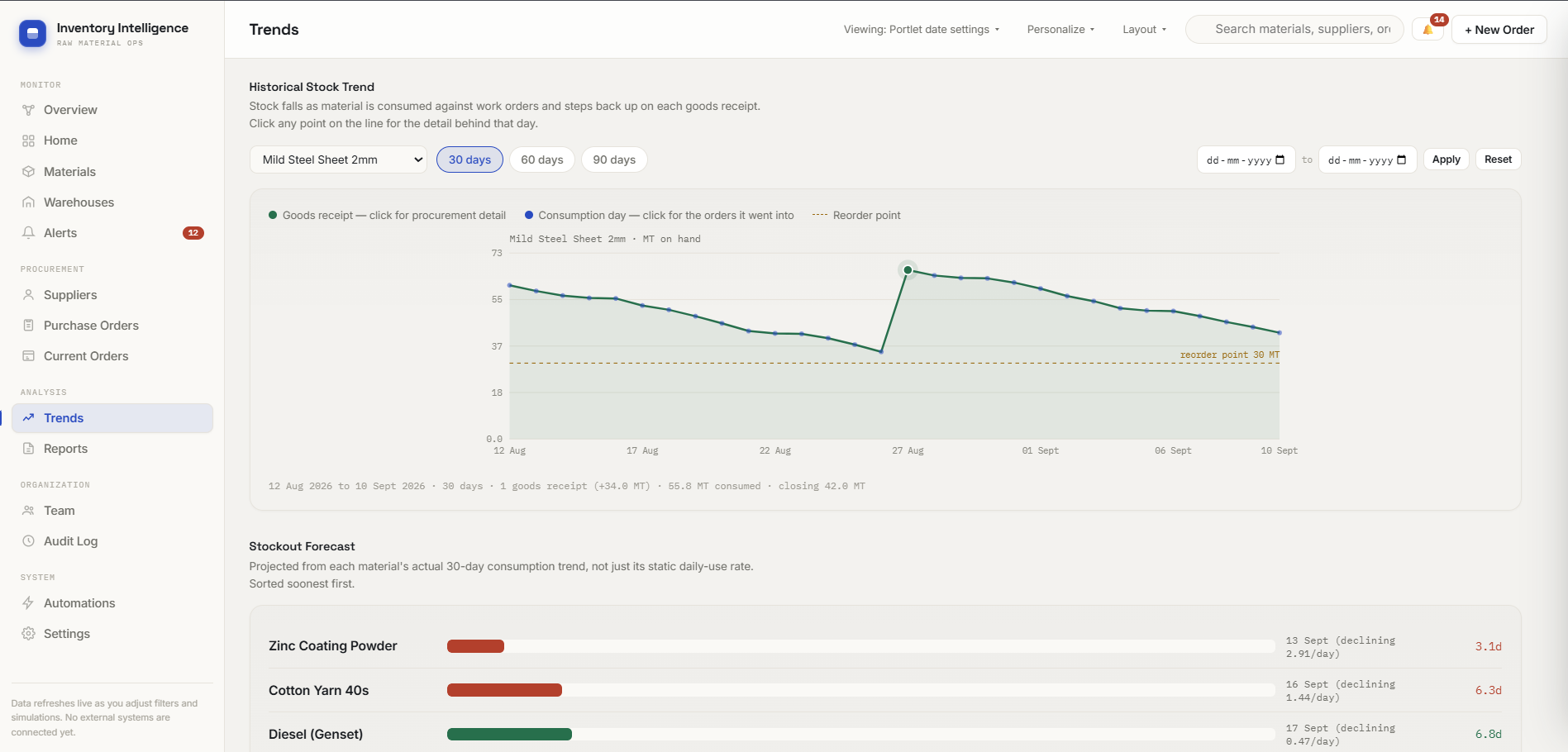
Task: Click the "Zinc Coating Powder" material name
Action: (333, 646)
